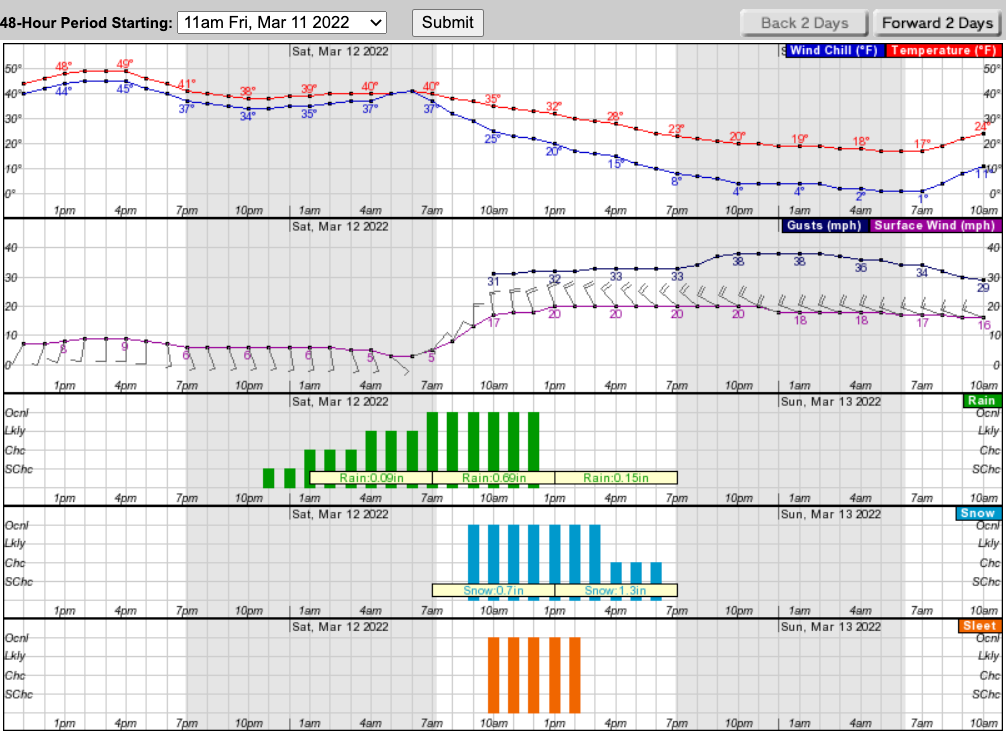Click the 49° temperature peak label
This screenshot has width=1007, height=735.
pos(125,64)
